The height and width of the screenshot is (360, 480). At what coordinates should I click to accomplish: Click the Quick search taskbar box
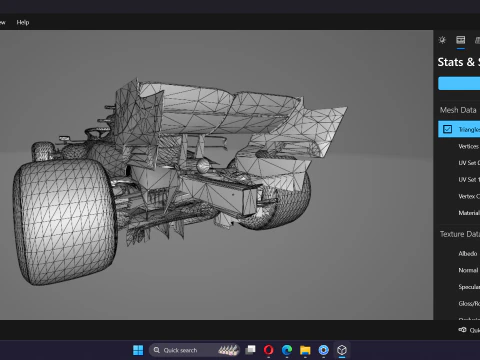click(x=195, y=350)
